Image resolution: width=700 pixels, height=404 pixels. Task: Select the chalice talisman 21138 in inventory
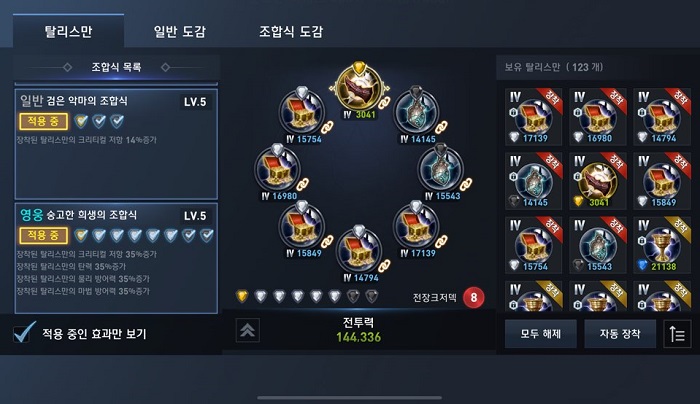coord(662,245)
